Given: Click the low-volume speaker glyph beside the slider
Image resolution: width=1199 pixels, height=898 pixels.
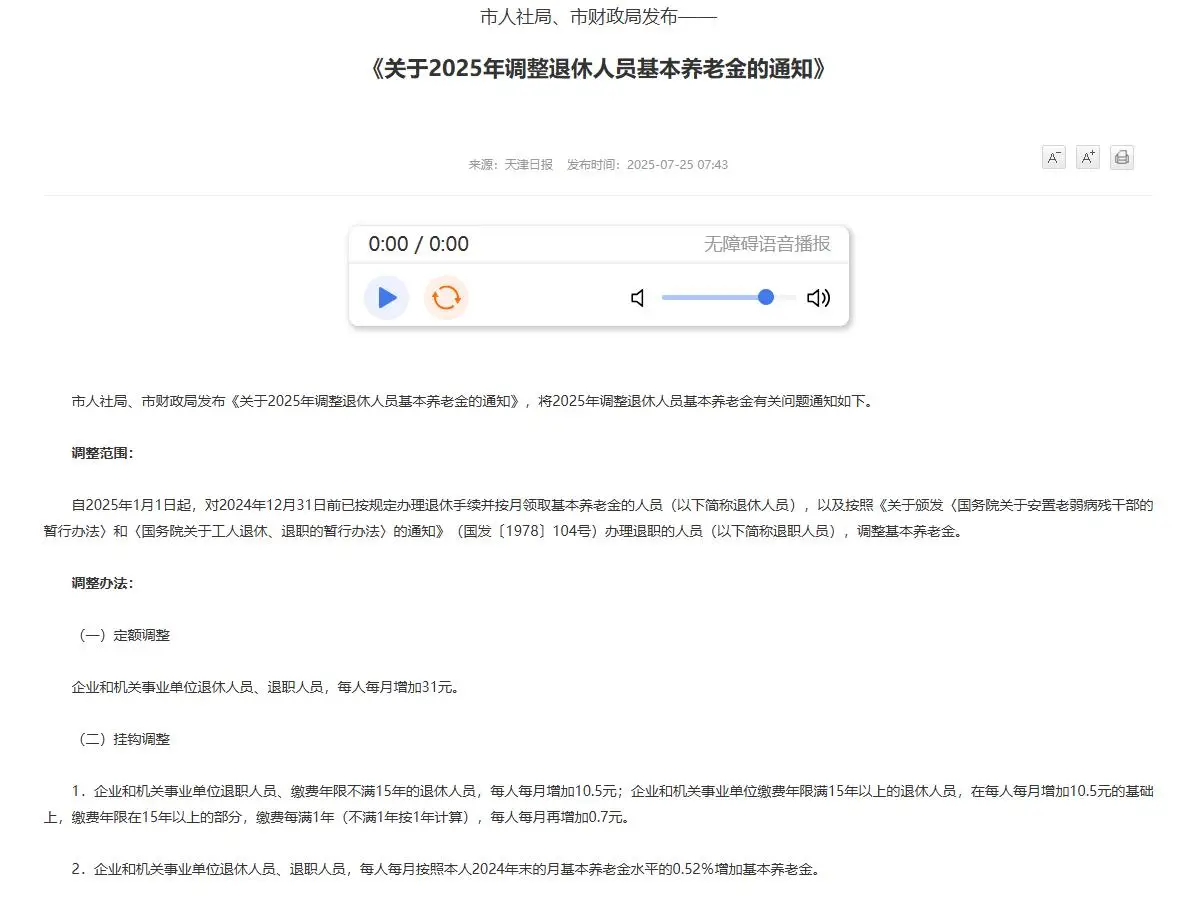Looking at the screenshot, I should coord(637,297).
